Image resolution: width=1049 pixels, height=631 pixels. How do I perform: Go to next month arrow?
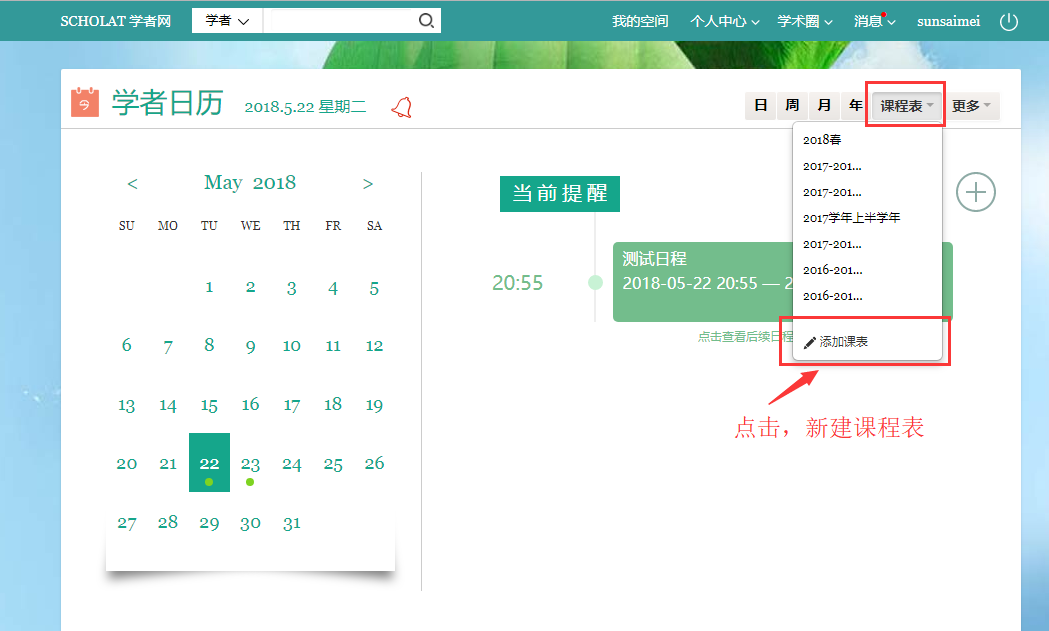(x=368, y=183)
